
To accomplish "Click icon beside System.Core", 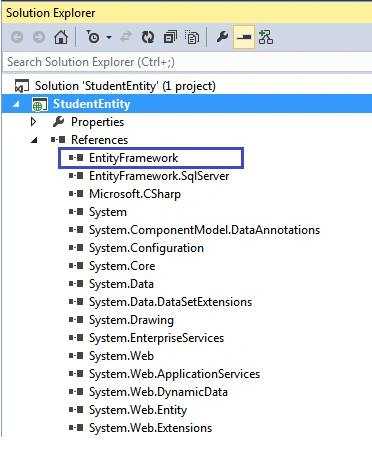I will pos(76,266).
